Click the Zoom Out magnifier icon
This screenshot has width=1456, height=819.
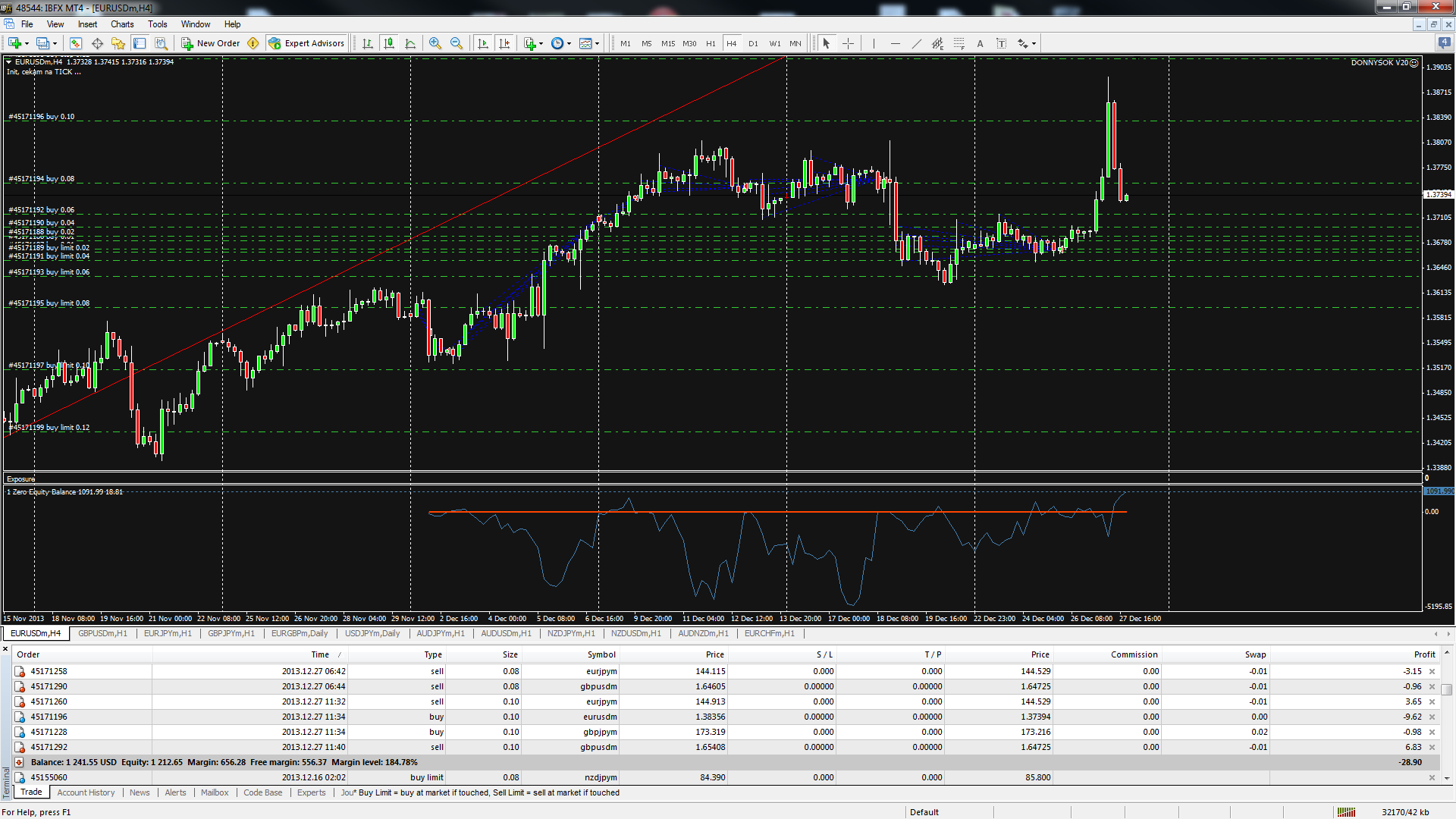pyautogui.click(x=457, y=43)
